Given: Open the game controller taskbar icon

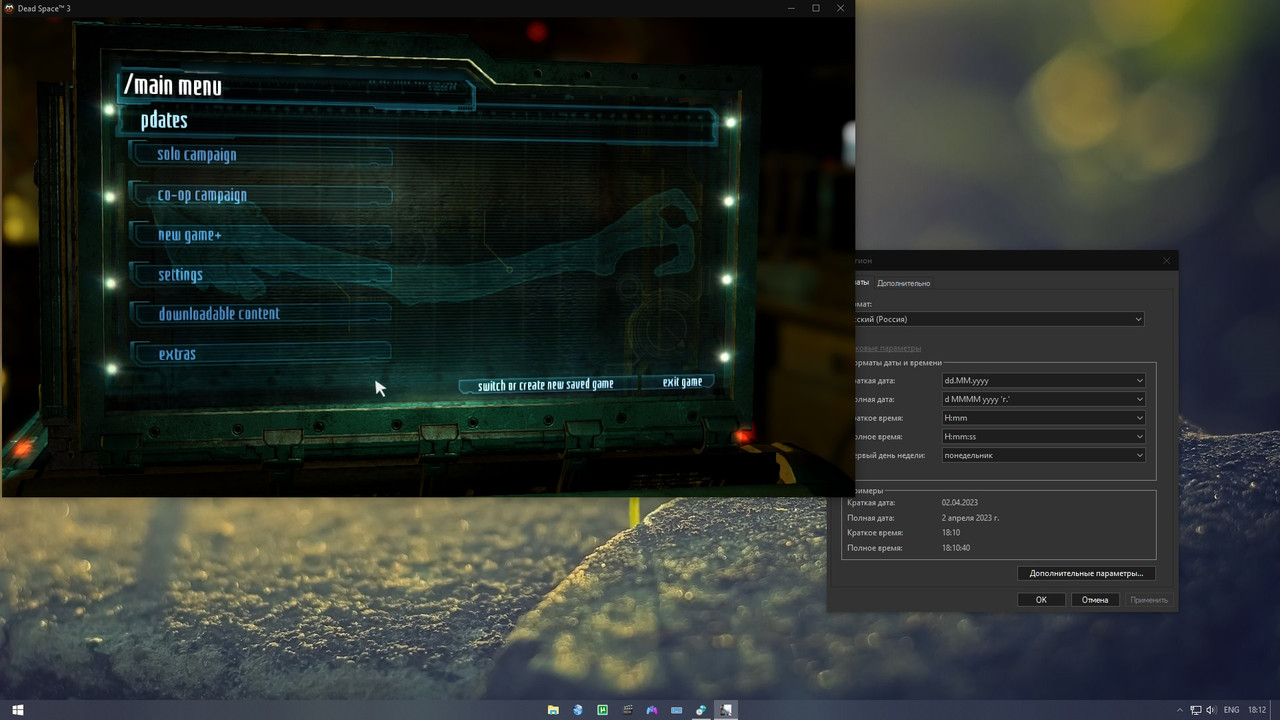Looking at the screenshot, I should tap(652, 710).
